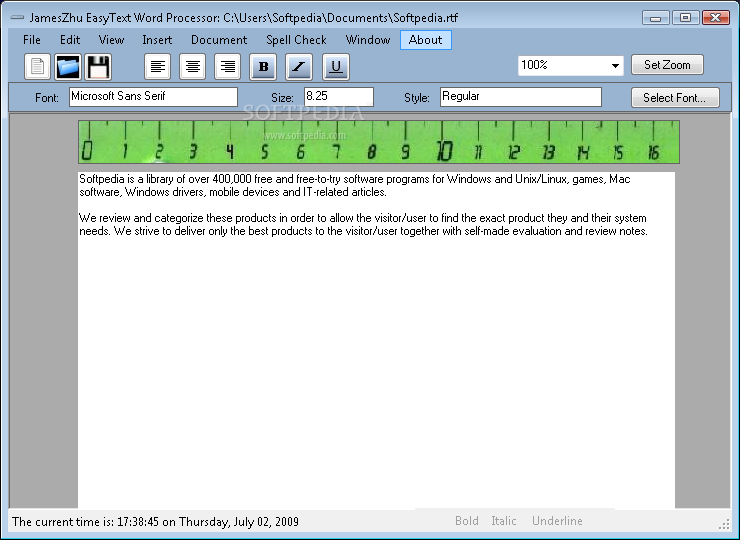This screenshot has height=540, width=740.
Task: Open the system menu icon in title bar
Action: pos(17,18)
